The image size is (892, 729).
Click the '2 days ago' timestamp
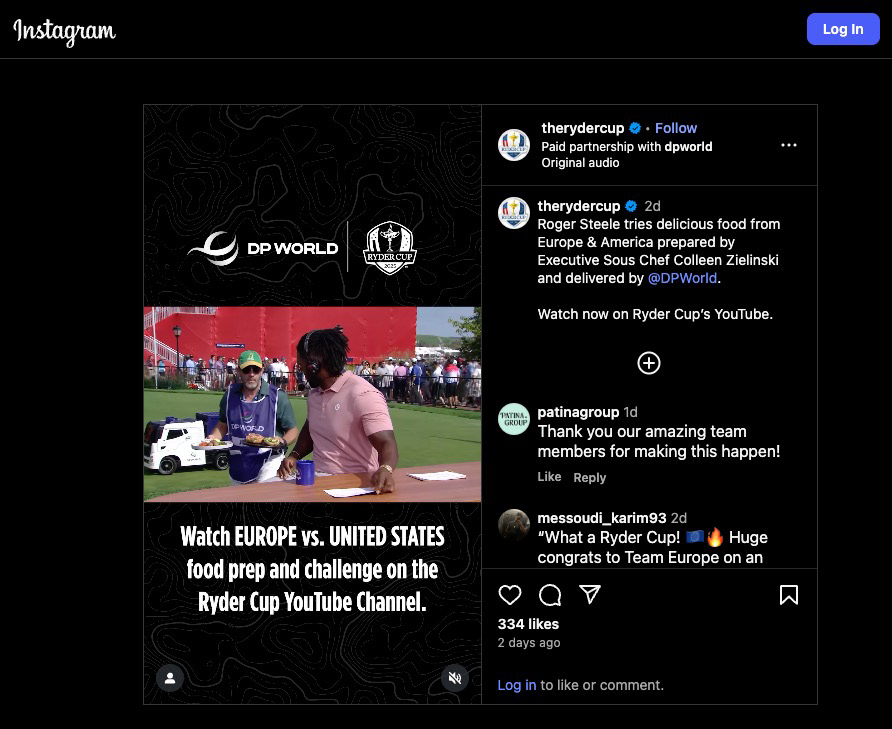[x=528, y=642]
